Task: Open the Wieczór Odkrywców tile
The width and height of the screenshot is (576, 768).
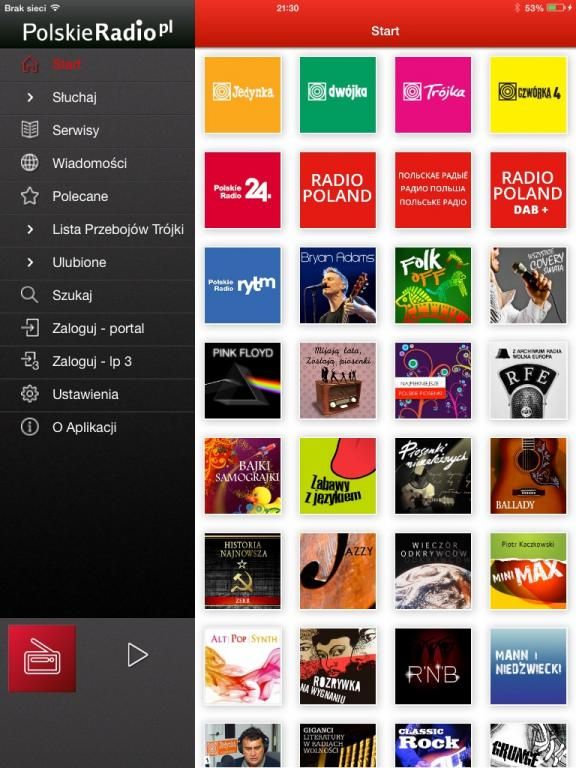Action: [433, 571]
